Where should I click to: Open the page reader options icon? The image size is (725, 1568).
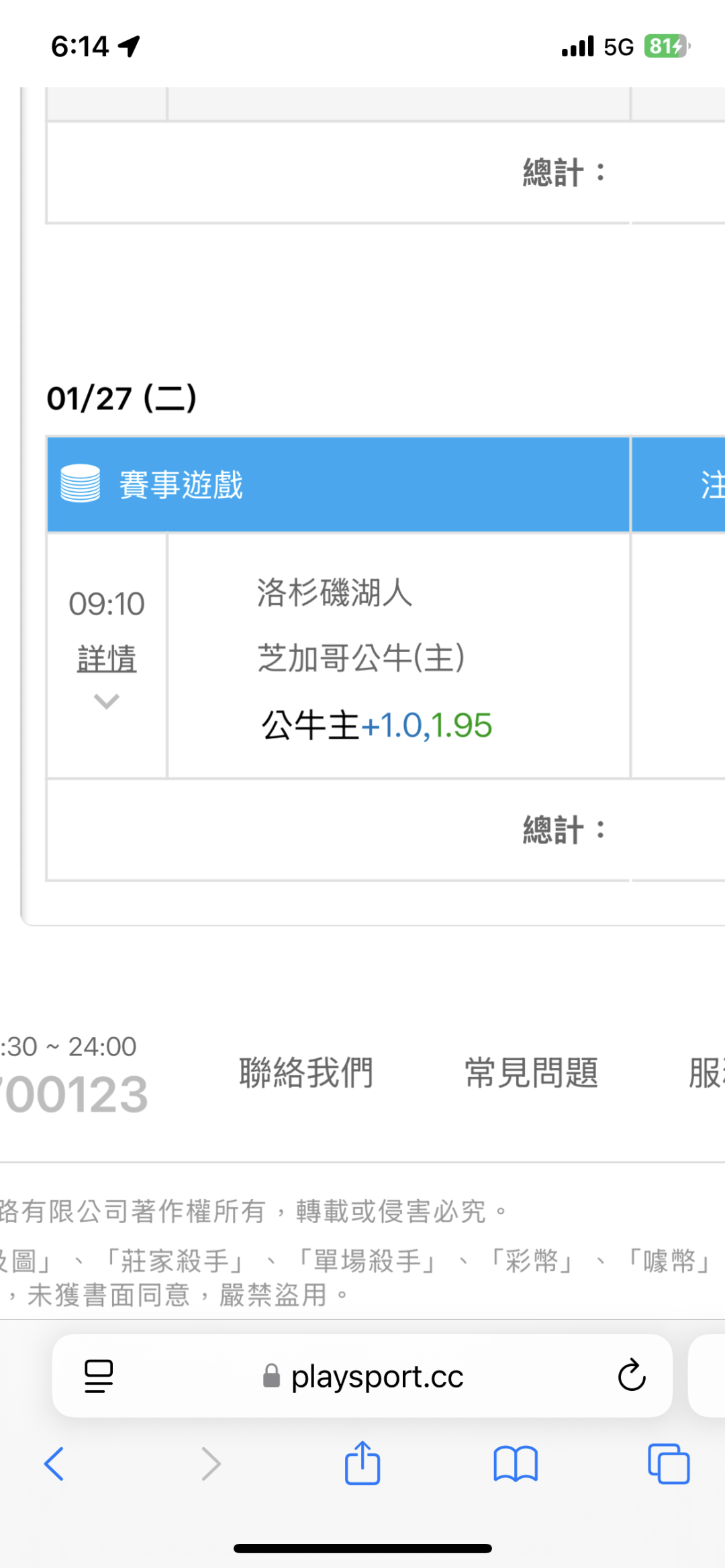(x=99, y=1376)
